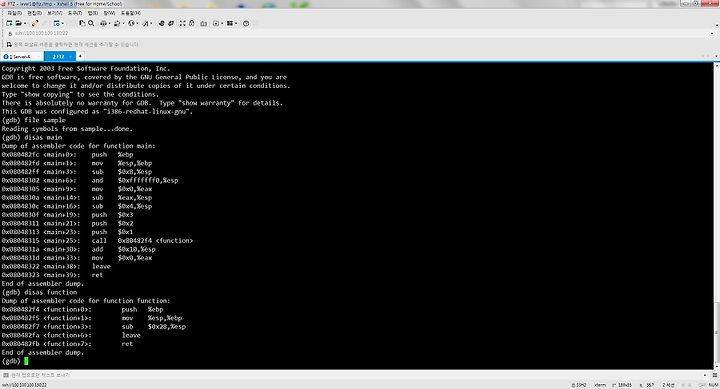Expand the script icon dropdown arrow
Screen dimensions: 720x389
click(x=221, y=23)
